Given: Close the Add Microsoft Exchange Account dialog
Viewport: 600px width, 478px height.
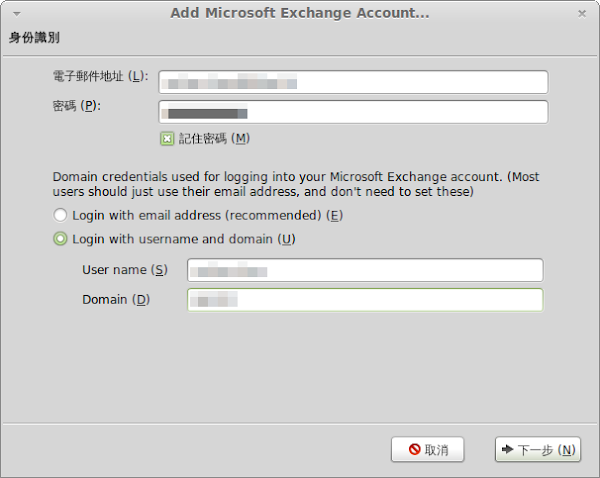Looking at the screenshot, I should pyautogui.click(x=582, y=14).
